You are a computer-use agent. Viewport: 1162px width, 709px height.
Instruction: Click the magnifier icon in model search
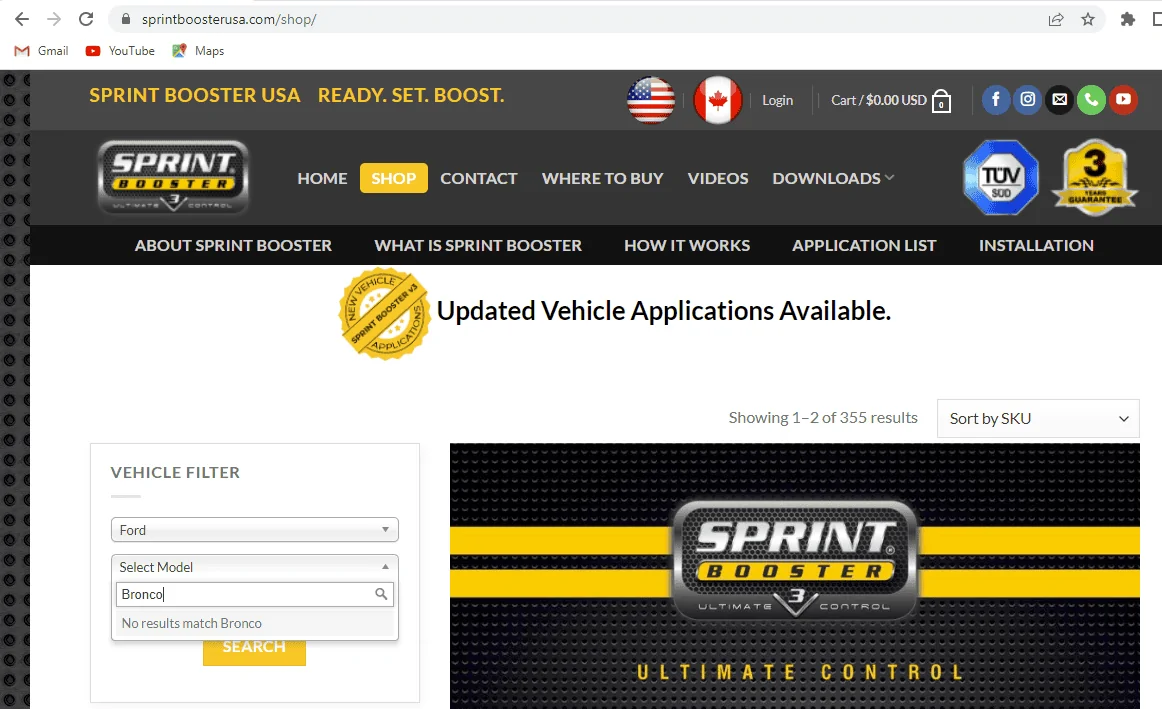pos(381,594)
